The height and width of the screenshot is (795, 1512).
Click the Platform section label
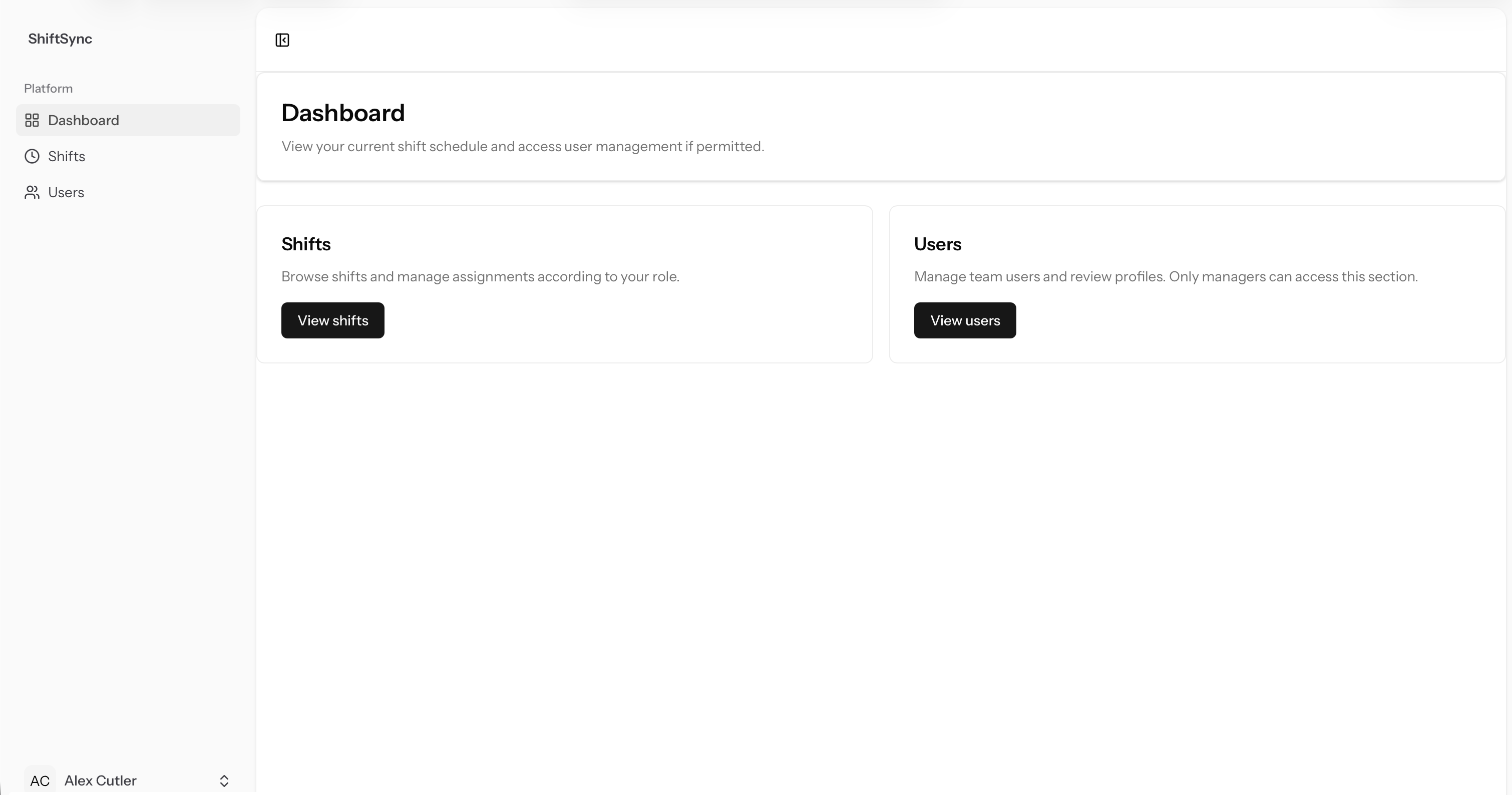[48, 89]
